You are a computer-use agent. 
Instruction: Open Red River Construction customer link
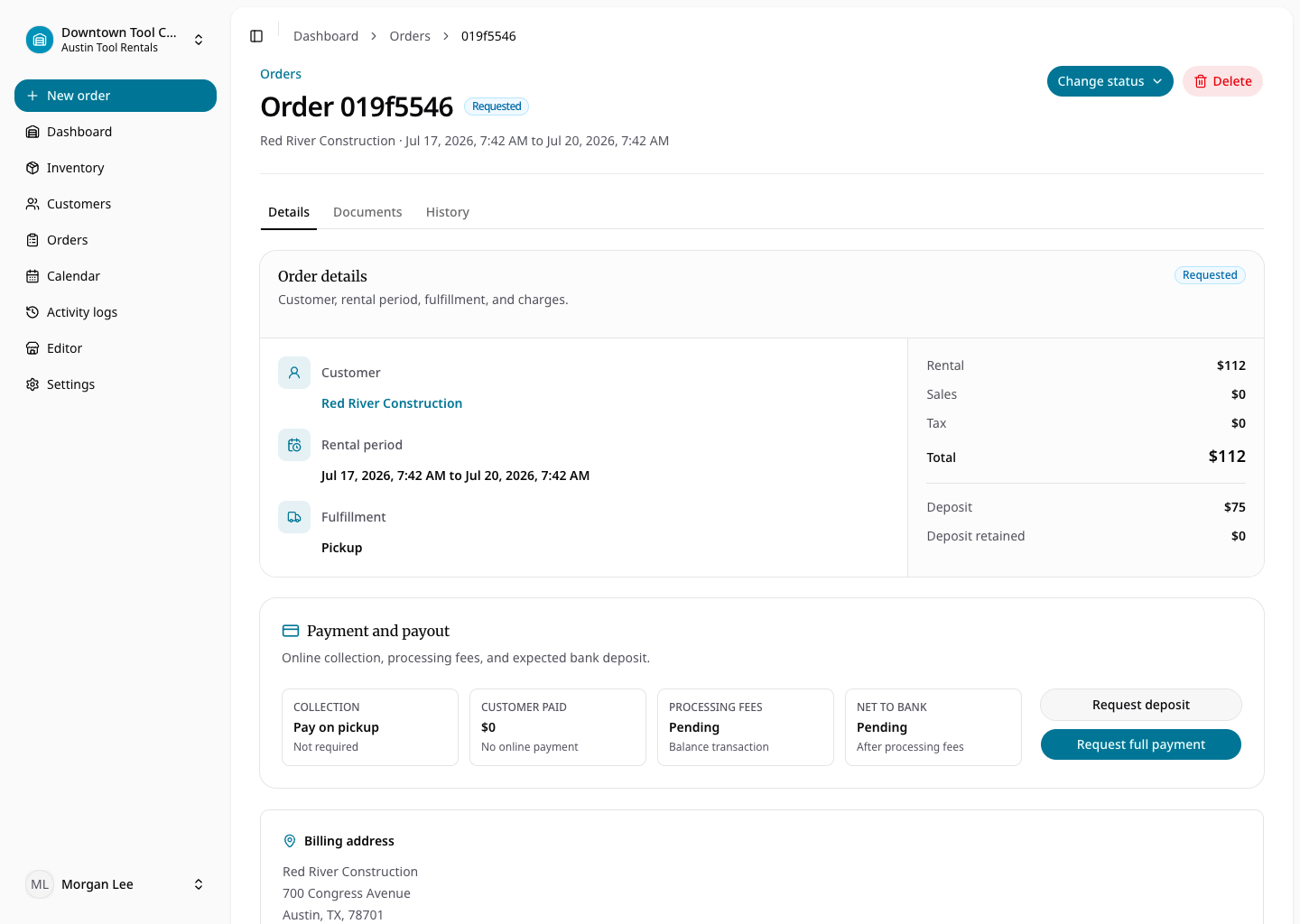pyautogui.click(x=392, y=403)
